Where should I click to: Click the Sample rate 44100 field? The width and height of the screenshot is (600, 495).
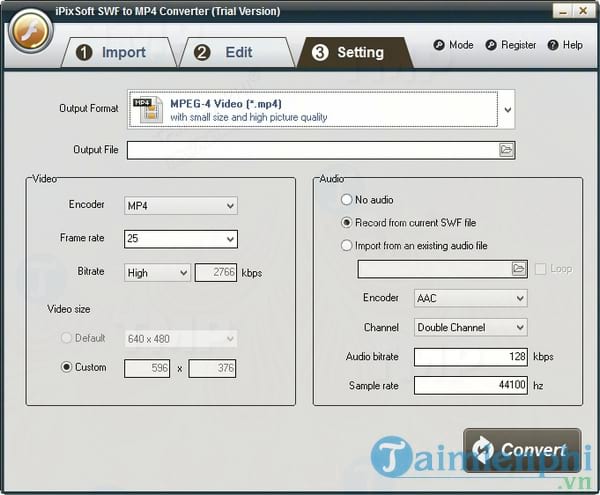(x=471, y=385)
